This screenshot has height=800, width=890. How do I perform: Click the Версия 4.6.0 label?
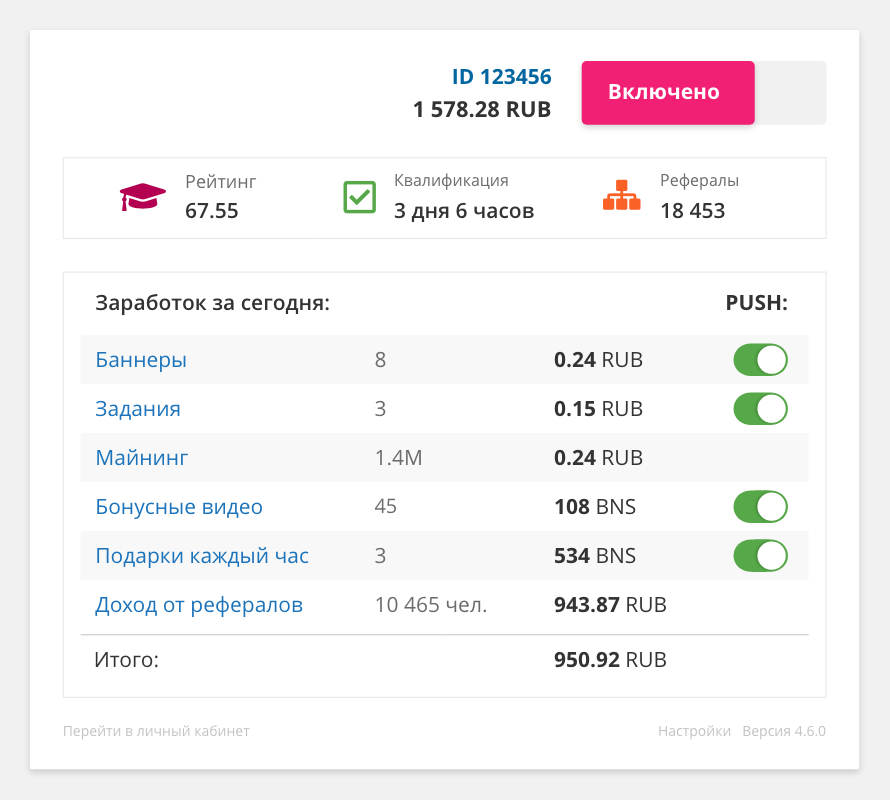click(x=784, y=731)
